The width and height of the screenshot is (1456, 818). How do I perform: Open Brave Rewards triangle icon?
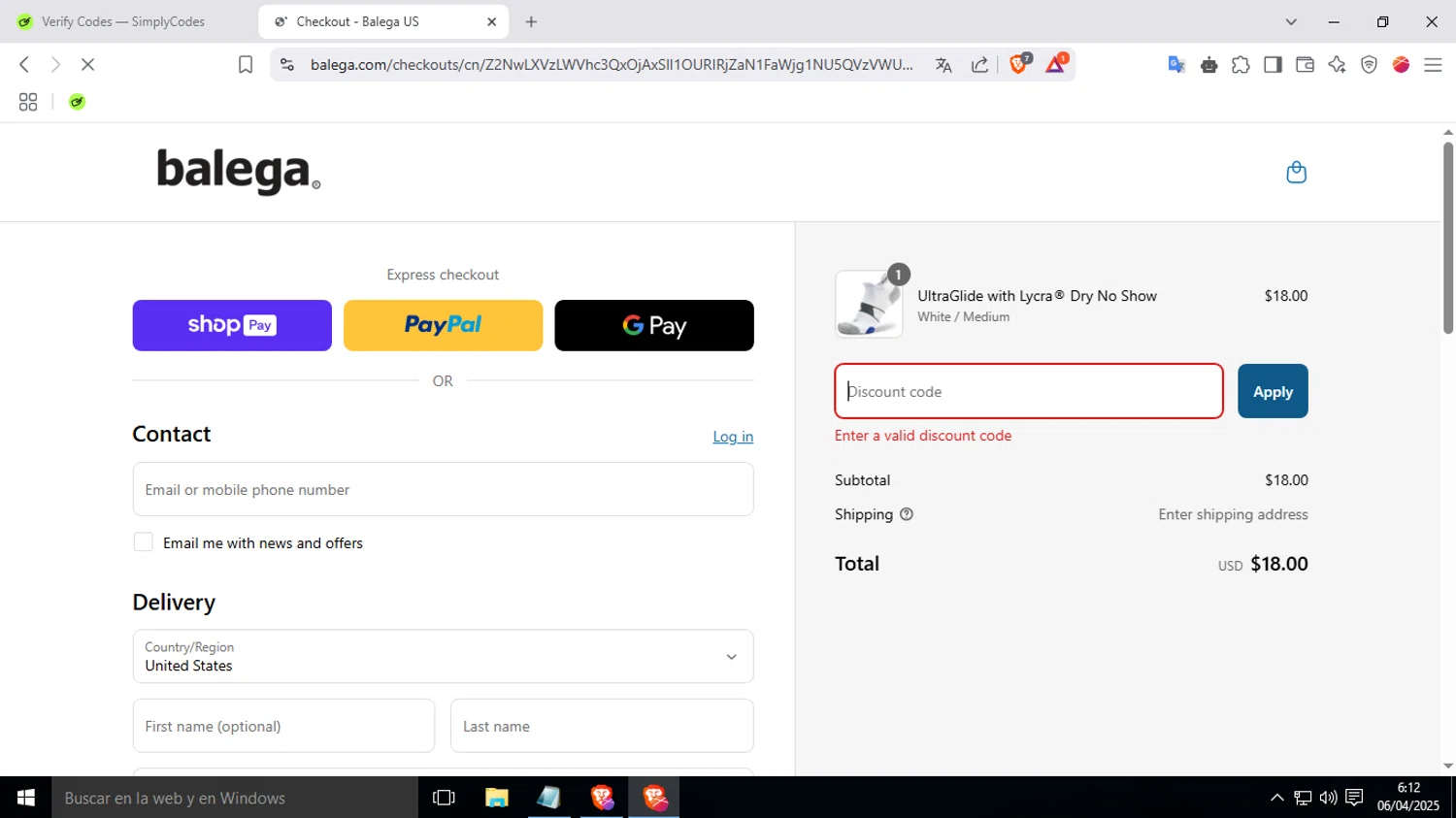[1055, 64]
